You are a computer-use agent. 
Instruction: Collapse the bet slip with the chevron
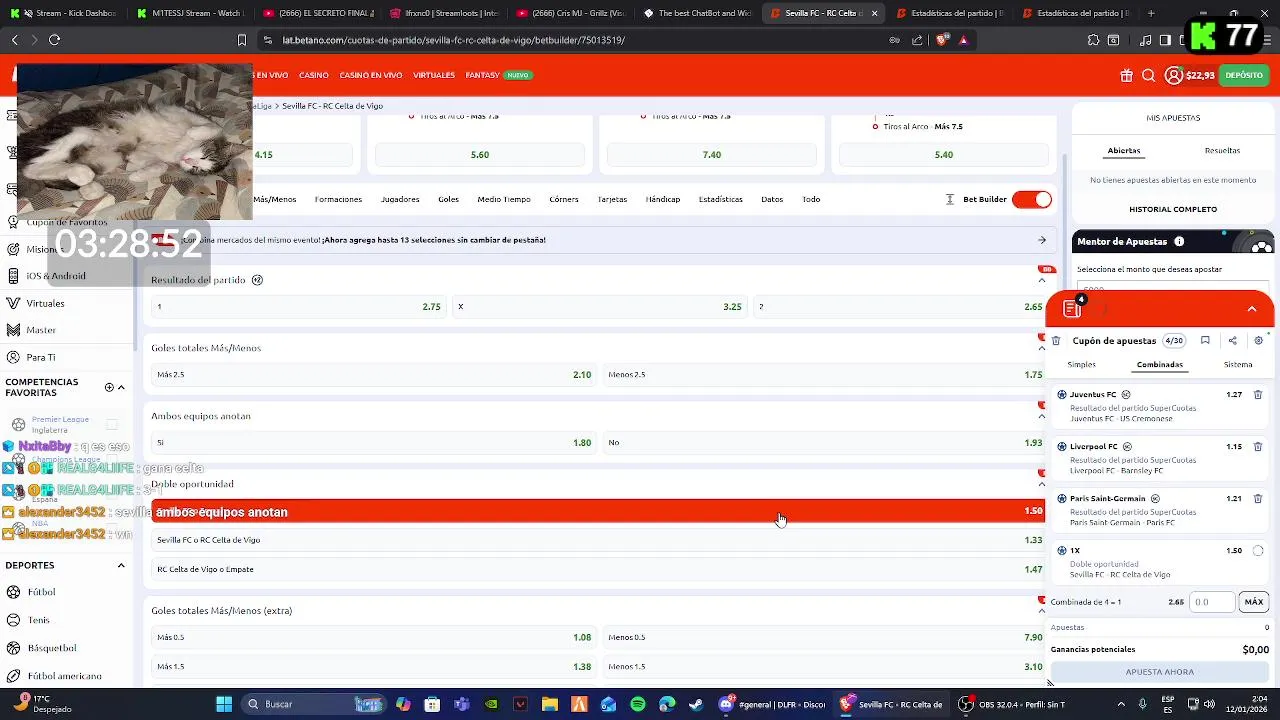[x=1252, y=309]
